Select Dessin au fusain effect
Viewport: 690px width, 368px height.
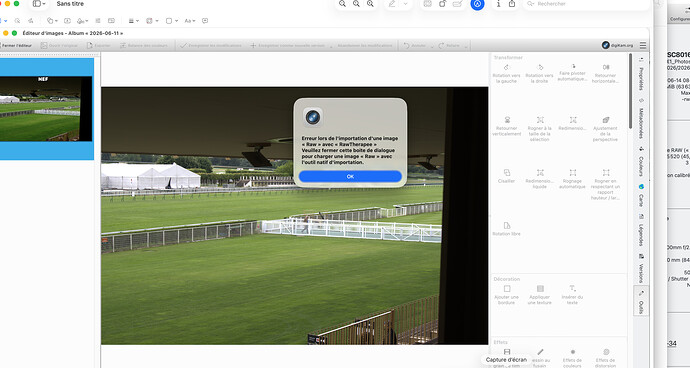[x=540, y=357]
